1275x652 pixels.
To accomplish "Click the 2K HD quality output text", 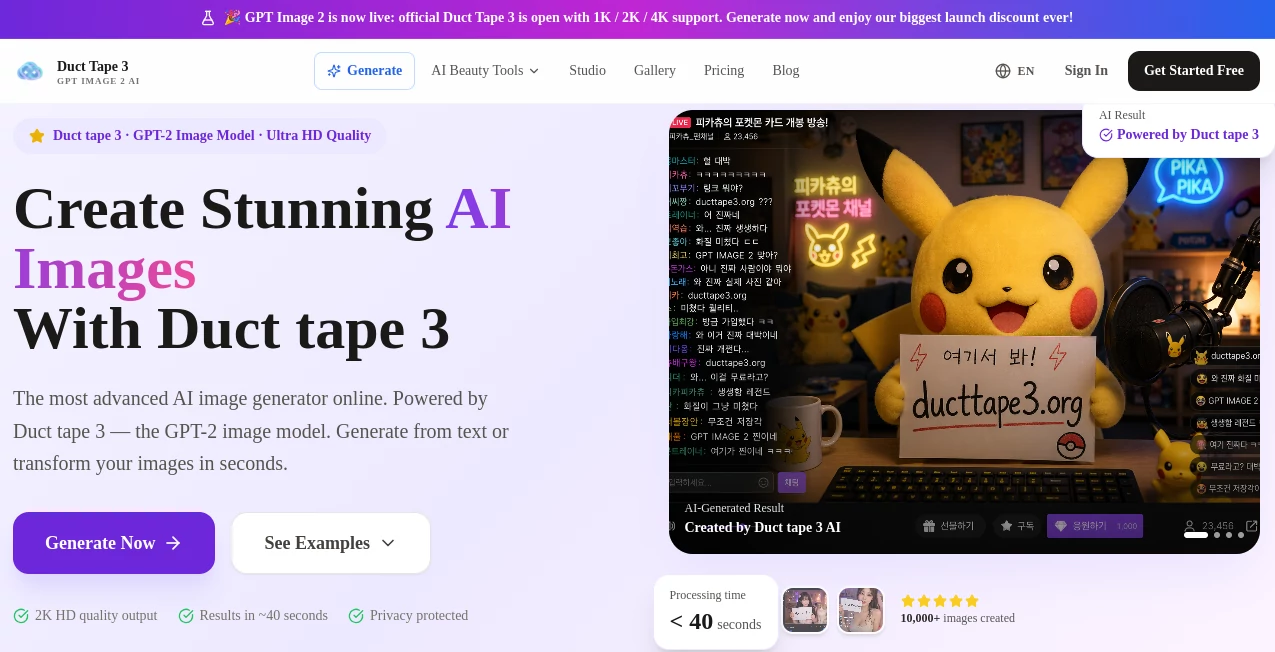I will (96, 616).
